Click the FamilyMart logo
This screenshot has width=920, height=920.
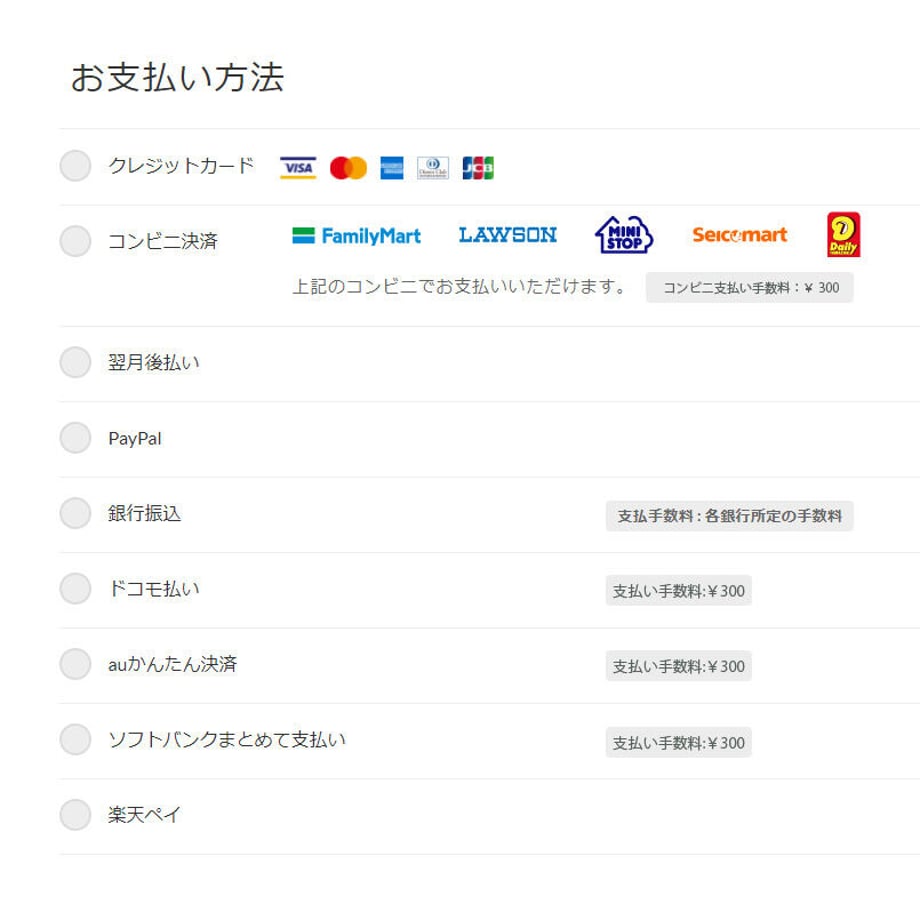(x=357, y=236)
